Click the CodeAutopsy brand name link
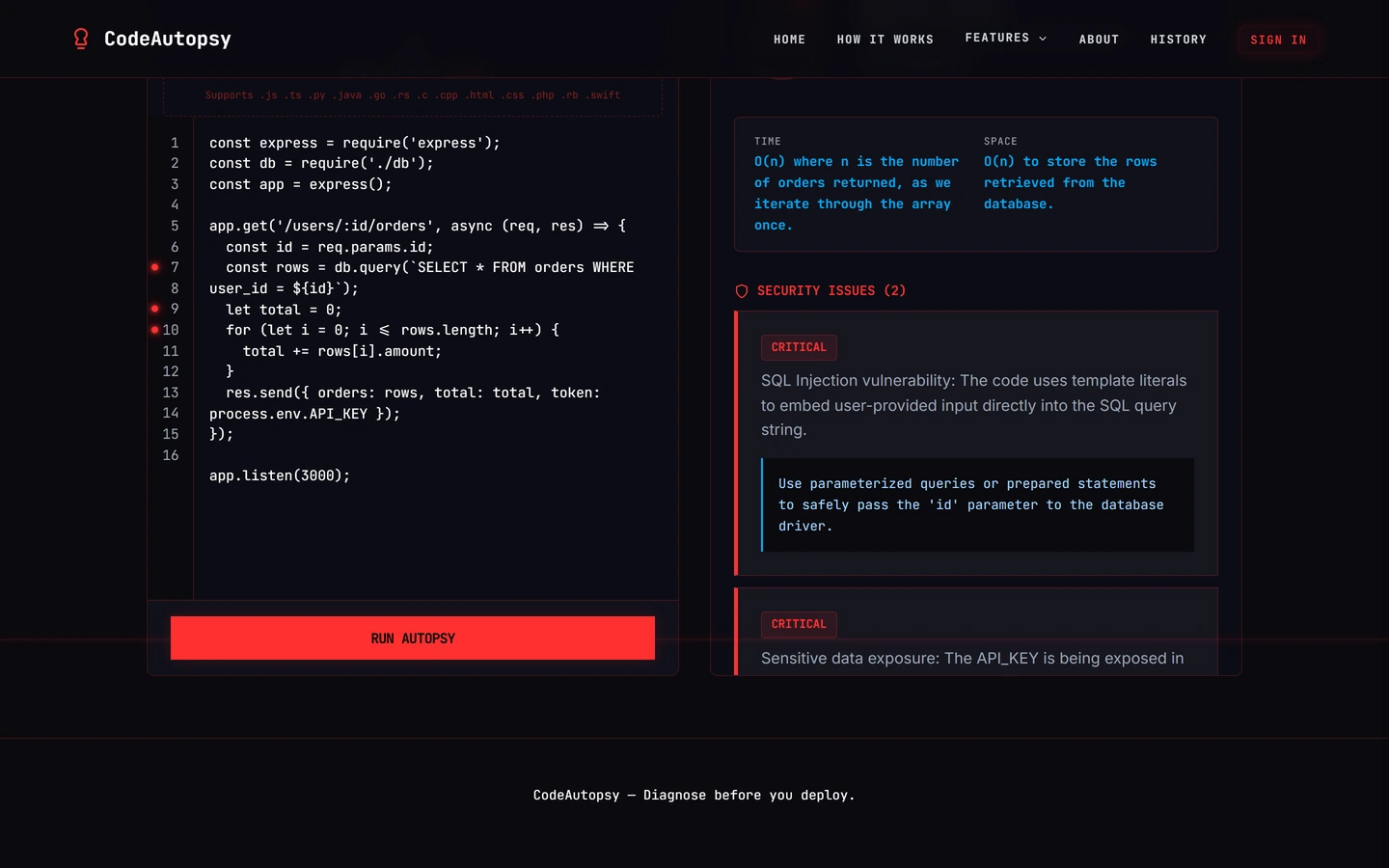This screenshot has height=868, width=1389. point(168,39)
